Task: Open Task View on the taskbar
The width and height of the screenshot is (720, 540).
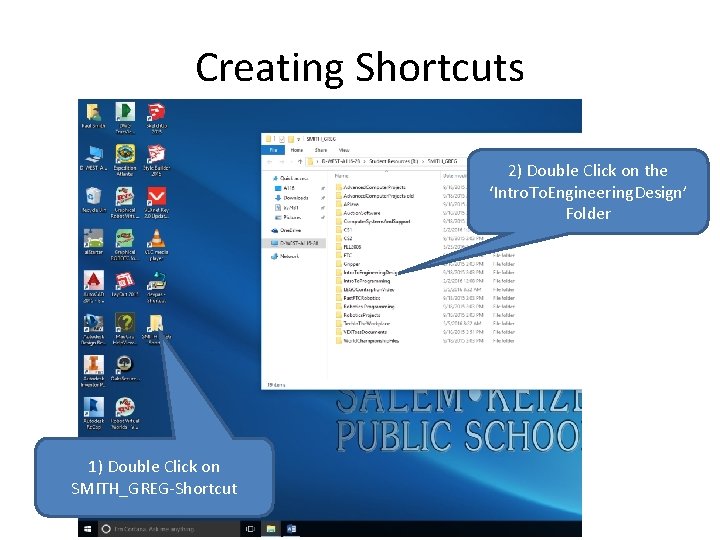Action: coord(250,529)
